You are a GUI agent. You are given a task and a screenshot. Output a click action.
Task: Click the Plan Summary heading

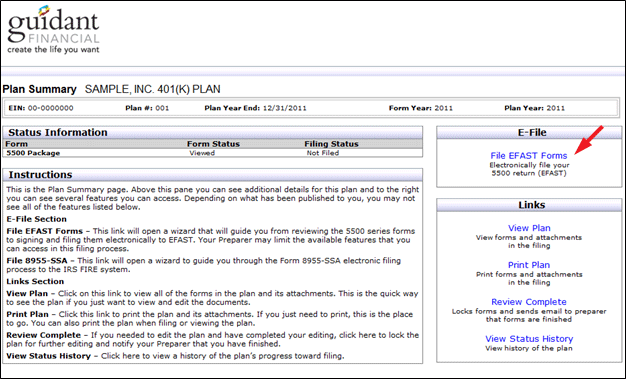pyautogui.click(x=40, y=89)
